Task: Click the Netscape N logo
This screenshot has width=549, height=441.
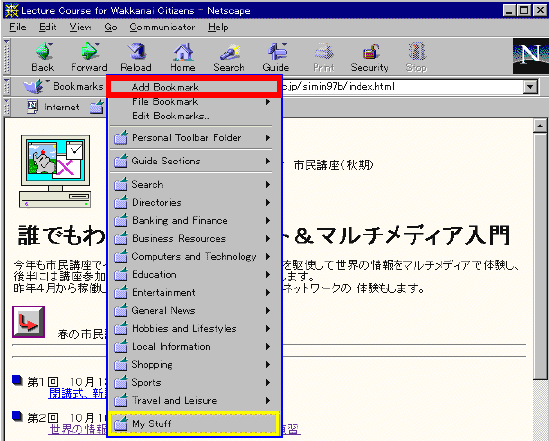Action: pos(531,56)
